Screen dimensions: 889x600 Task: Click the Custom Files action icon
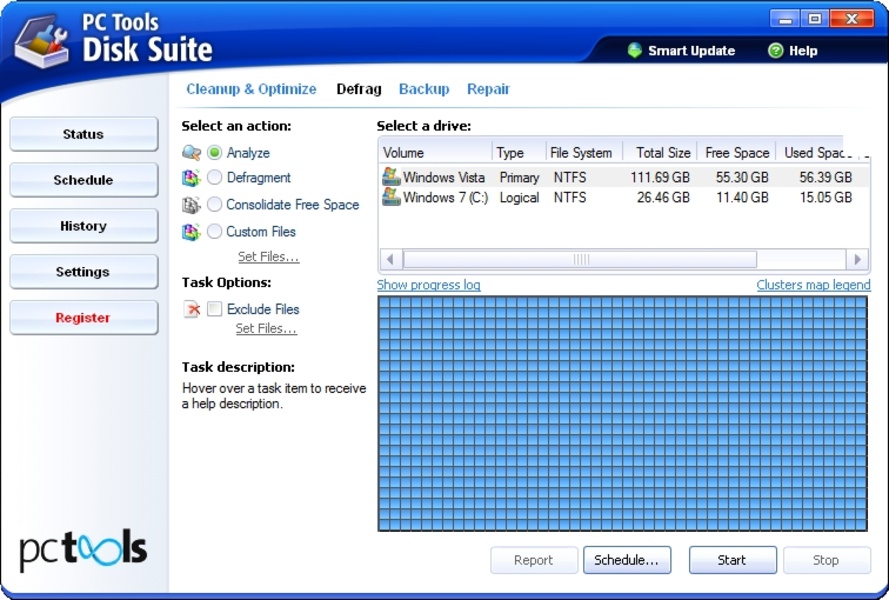pyautogui.click(x=191, y=232)
